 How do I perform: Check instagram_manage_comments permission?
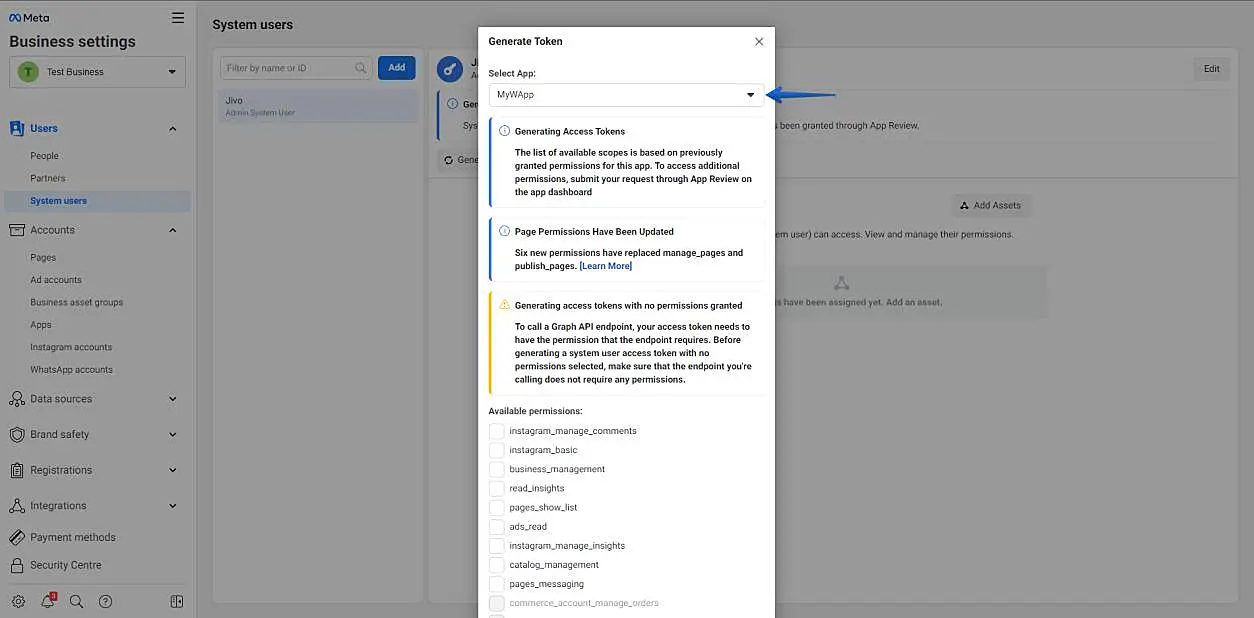(496, 431)
